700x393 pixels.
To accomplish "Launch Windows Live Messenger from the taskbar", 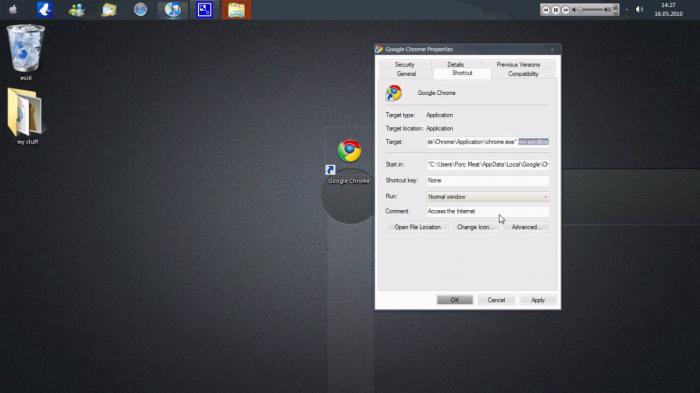I will point(77,9).
